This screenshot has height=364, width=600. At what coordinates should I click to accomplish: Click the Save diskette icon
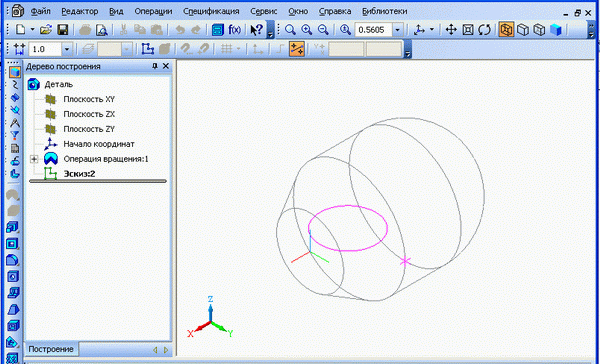tap(62, 30)
